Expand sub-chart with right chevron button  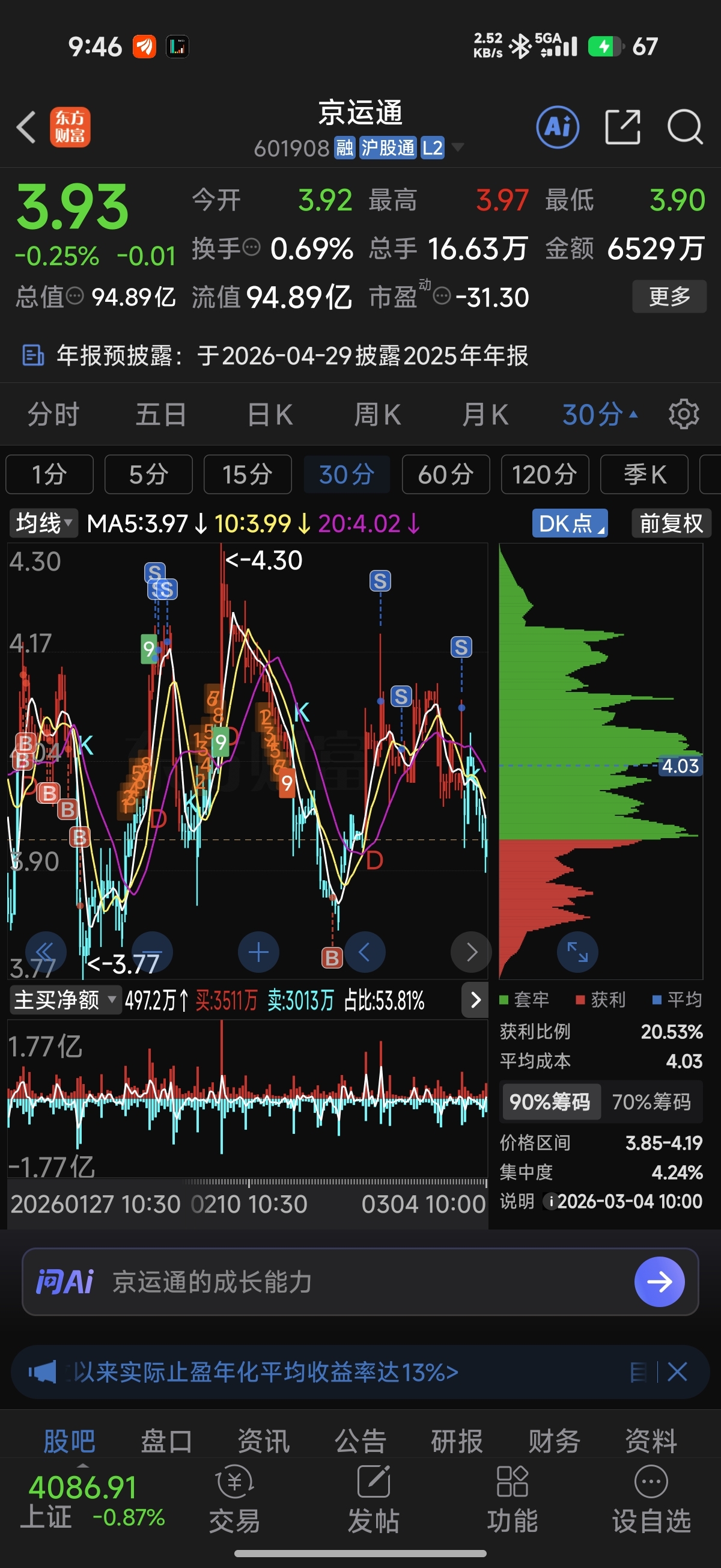(475, 999)
